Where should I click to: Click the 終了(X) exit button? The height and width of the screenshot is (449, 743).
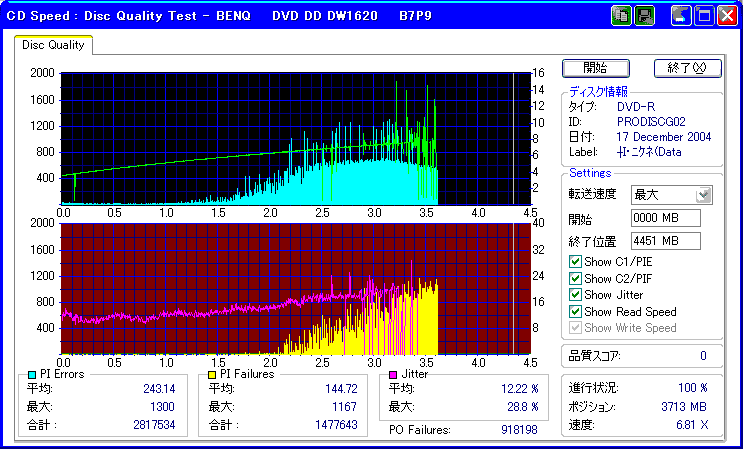click(688, 68)
